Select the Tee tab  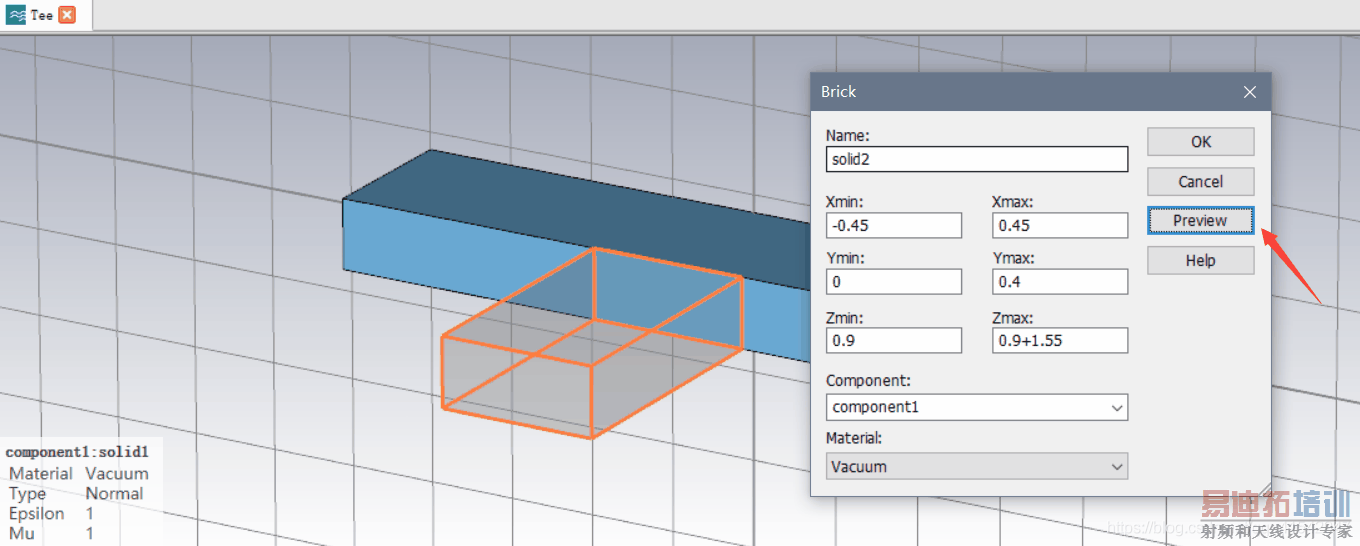coord(40,15)
